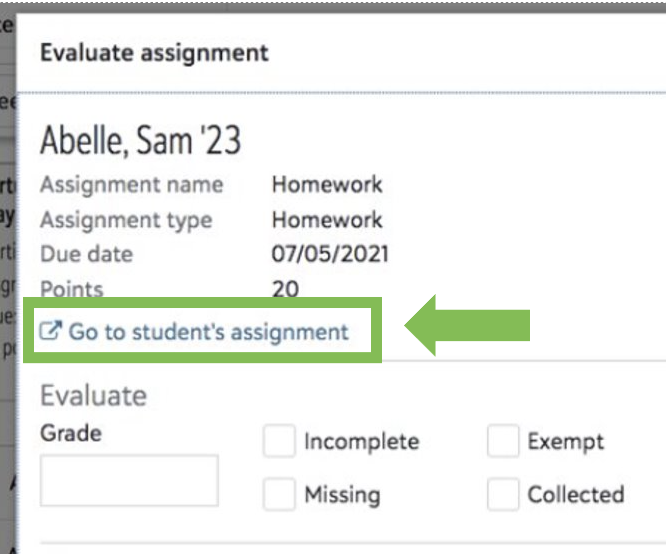Mark the assignment as Collected

503,493
